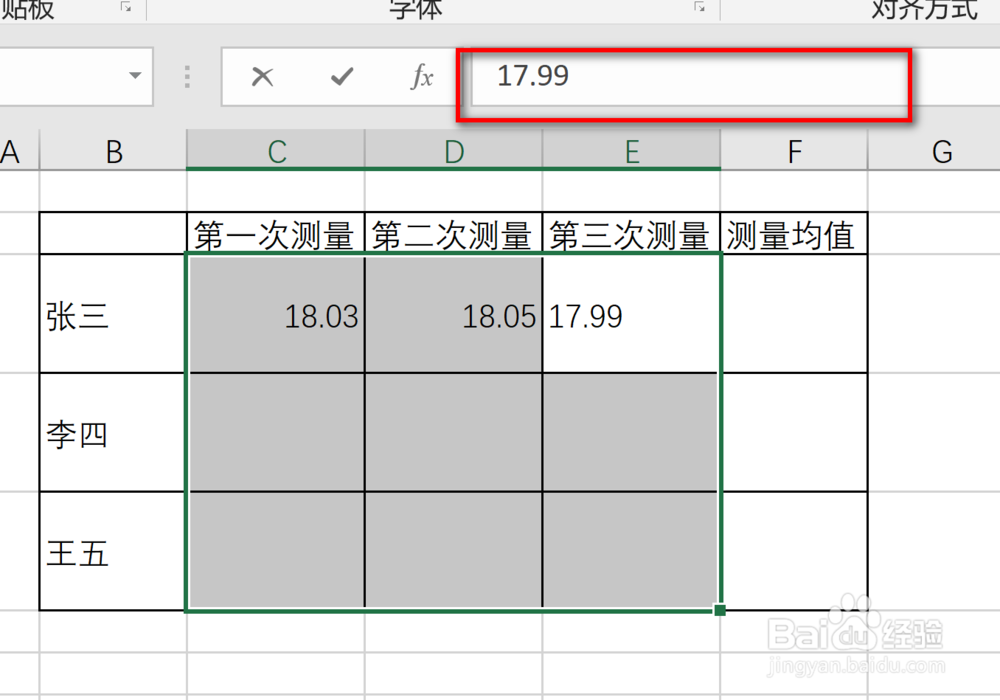This screenshot has width=1000, height=700.
Task: Click the Enter checkmark icon in formula bar
Action: 340,76
